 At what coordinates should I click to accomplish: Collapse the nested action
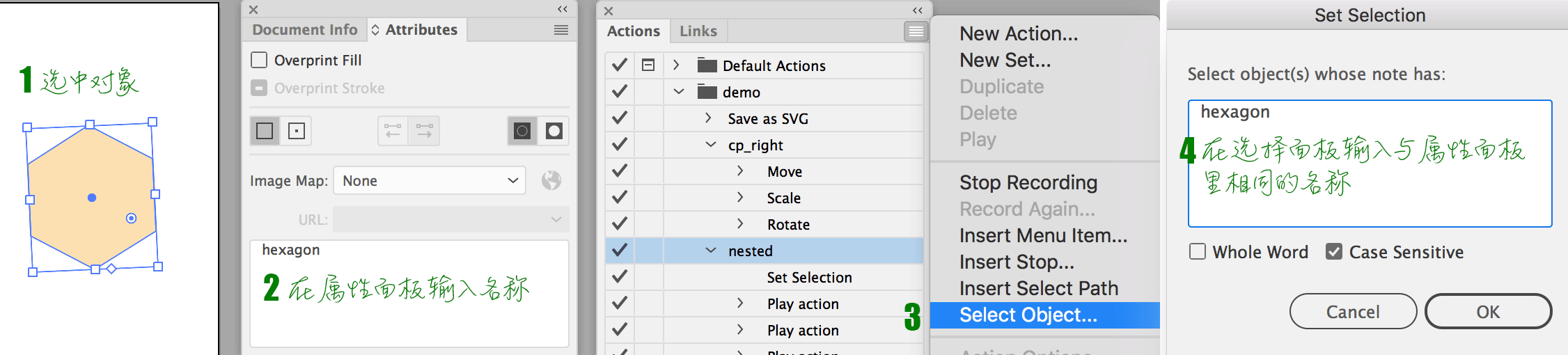click(x=711, y=251)
